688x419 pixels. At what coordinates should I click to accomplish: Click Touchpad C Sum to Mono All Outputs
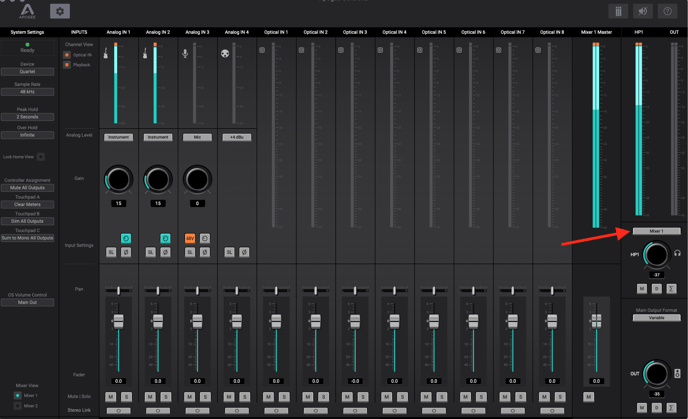pyautogui.click(x=27, y=238)
